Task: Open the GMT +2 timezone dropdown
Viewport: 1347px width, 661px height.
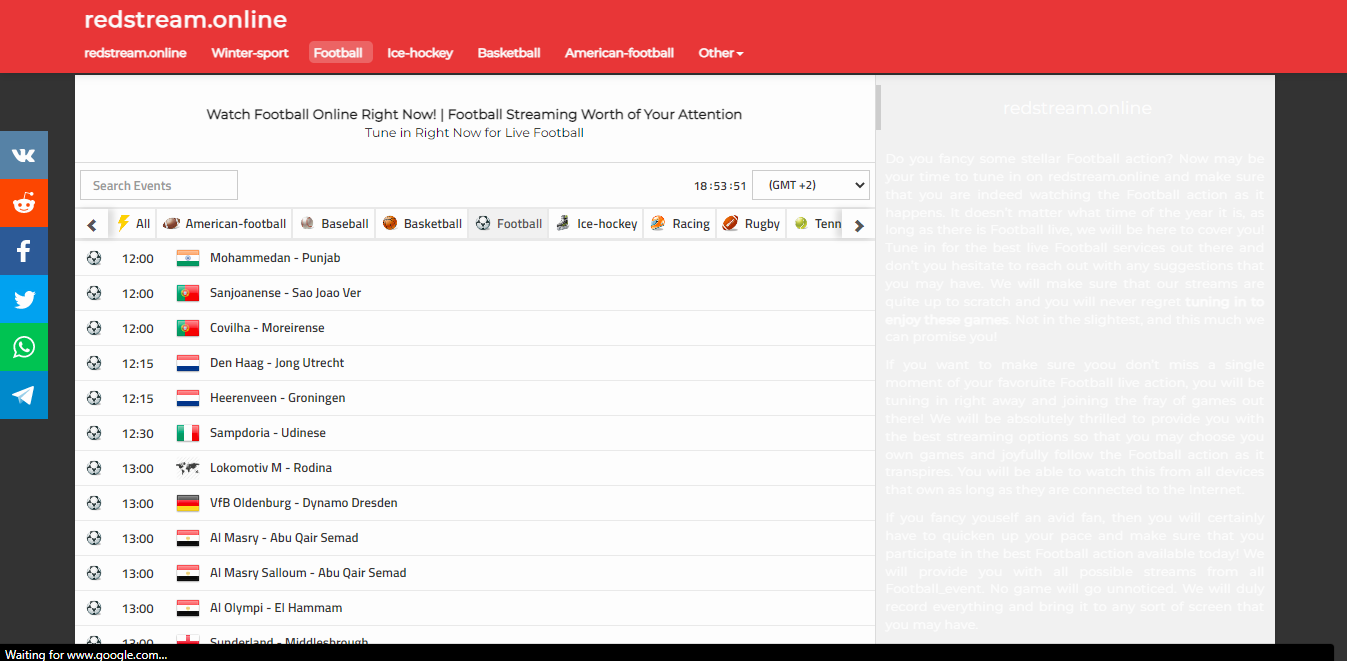Action: click(x=811, y=185)
